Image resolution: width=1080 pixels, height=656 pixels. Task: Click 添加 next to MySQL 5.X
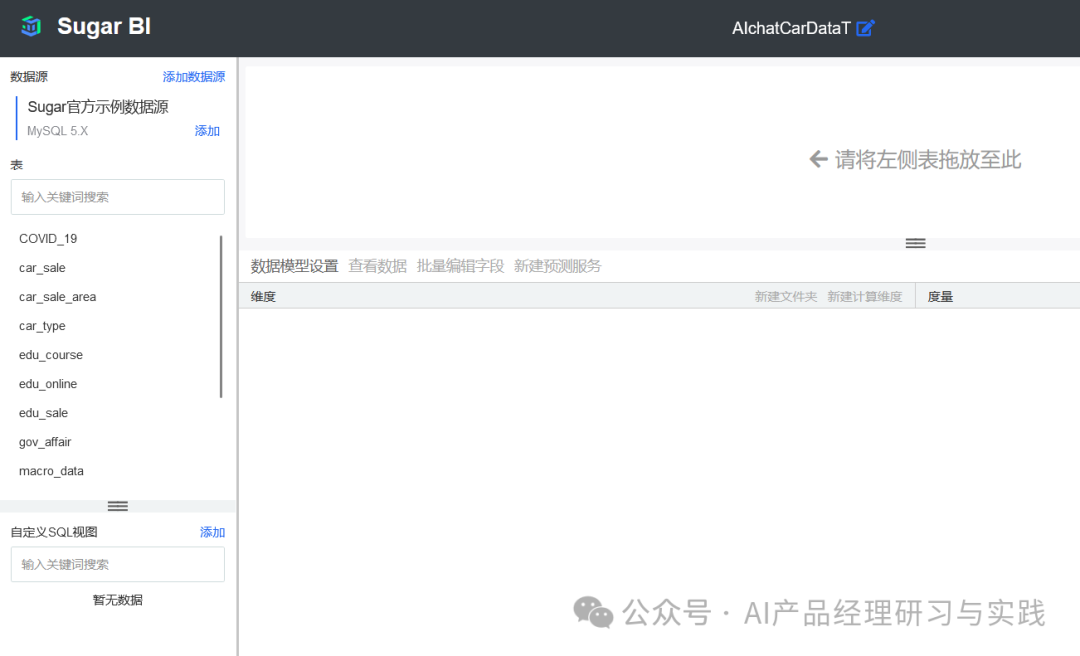pyautogui.click(x=207, y=131)
